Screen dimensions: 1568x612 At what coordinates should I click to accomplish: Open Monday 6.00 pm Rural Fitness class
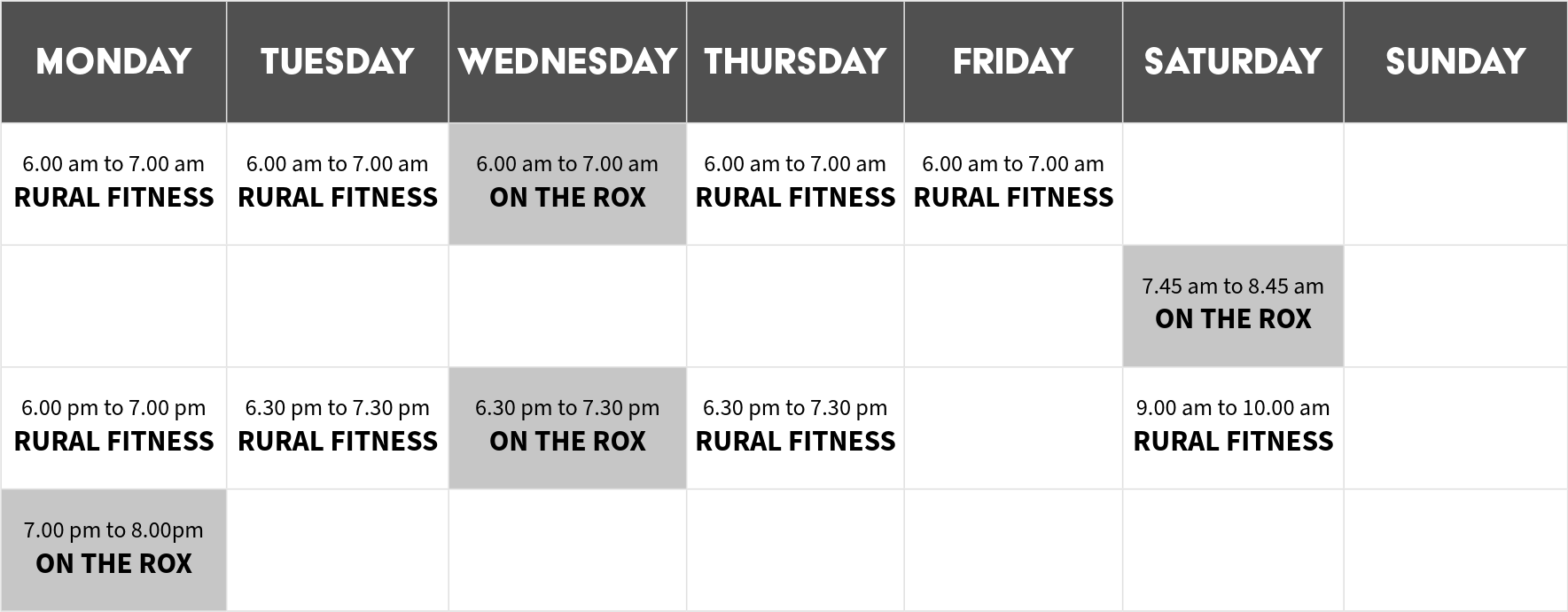(113, 428)
